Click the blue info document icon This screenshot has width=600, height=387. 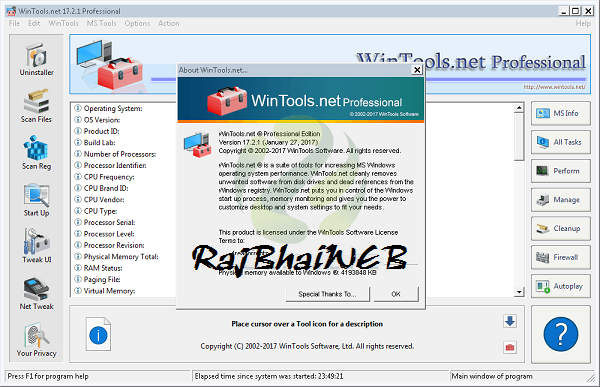[x=98, y=334]
